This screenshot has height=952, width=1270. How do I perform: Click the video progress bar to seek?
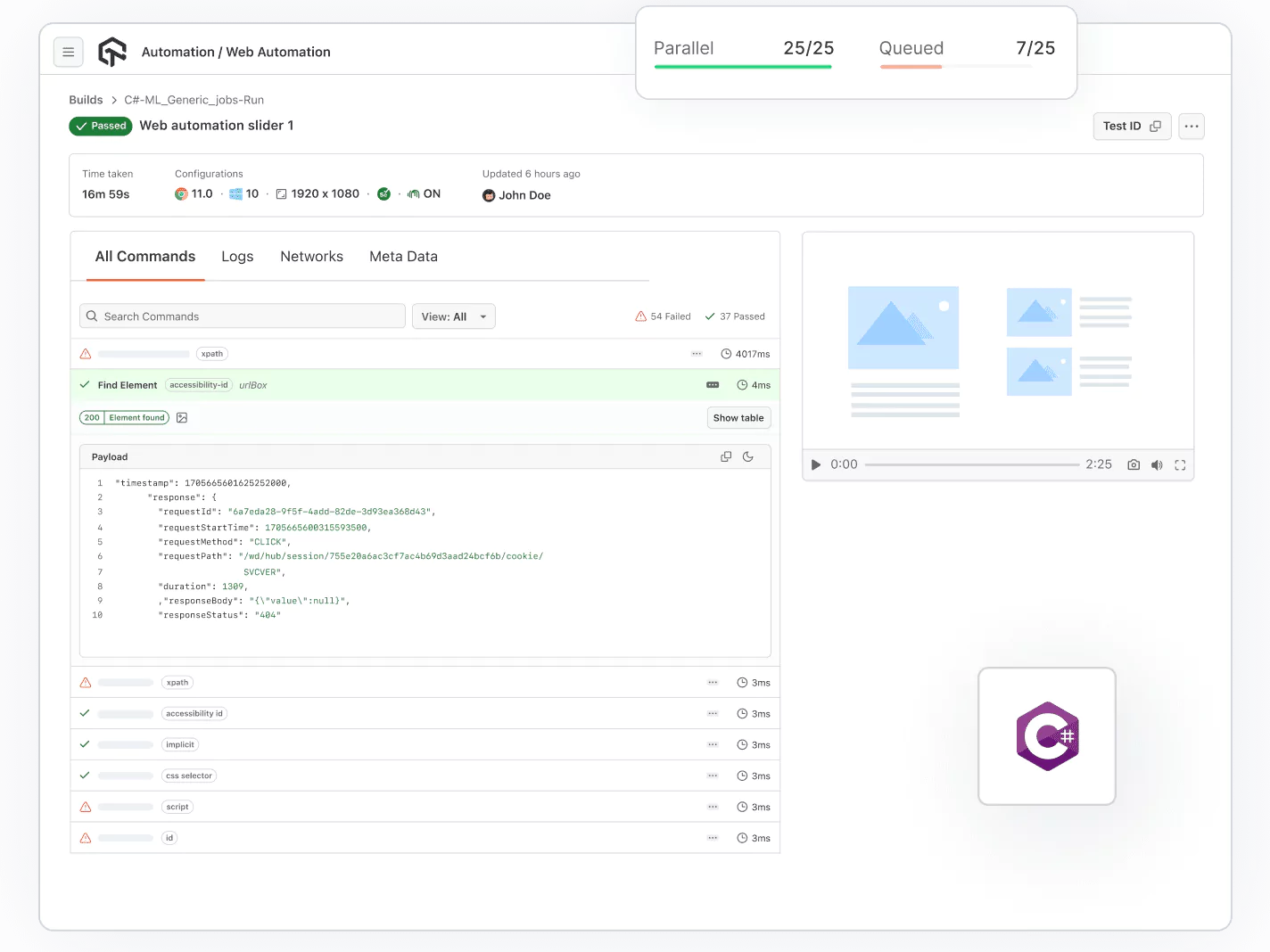coord(972,464)
